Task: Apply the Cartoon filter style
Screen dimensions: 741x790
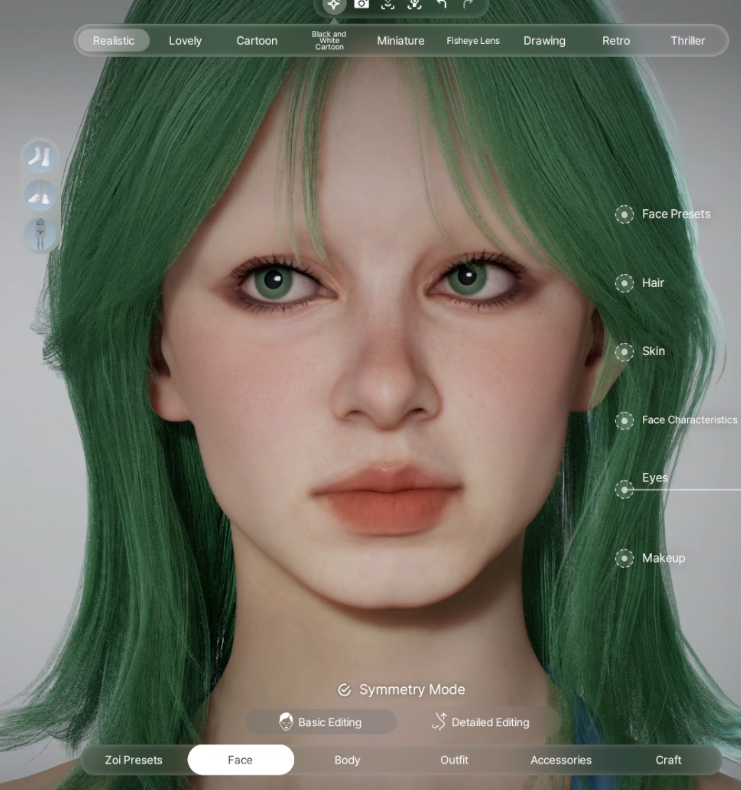Action: coord(257,41)
